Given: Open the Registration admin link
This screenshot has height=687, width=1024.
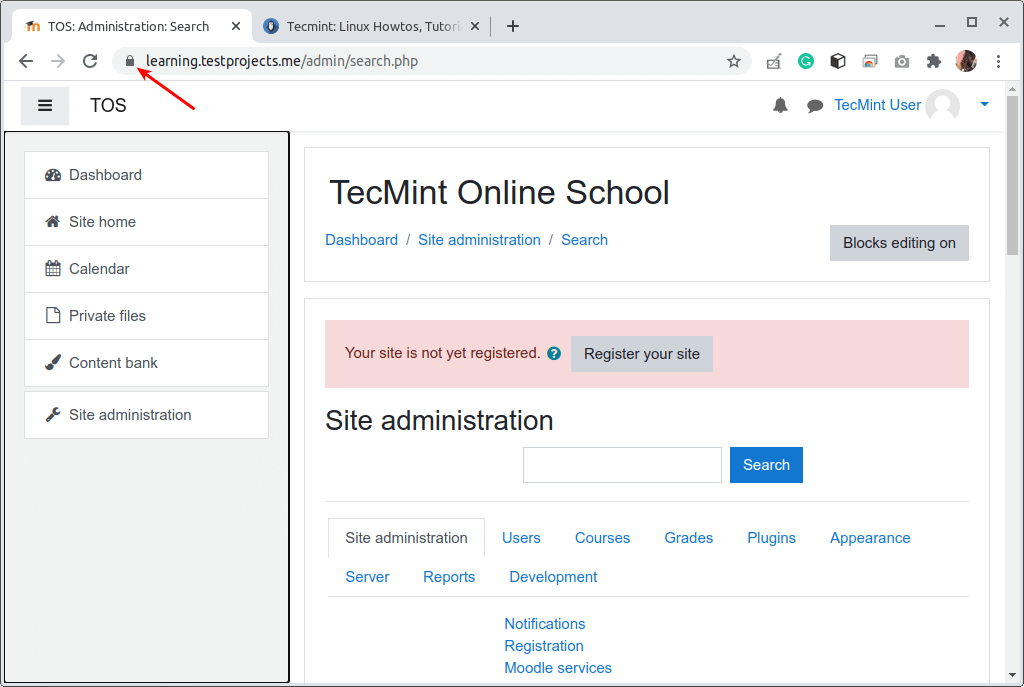Looking at the screenshot, I should point(544,646).
